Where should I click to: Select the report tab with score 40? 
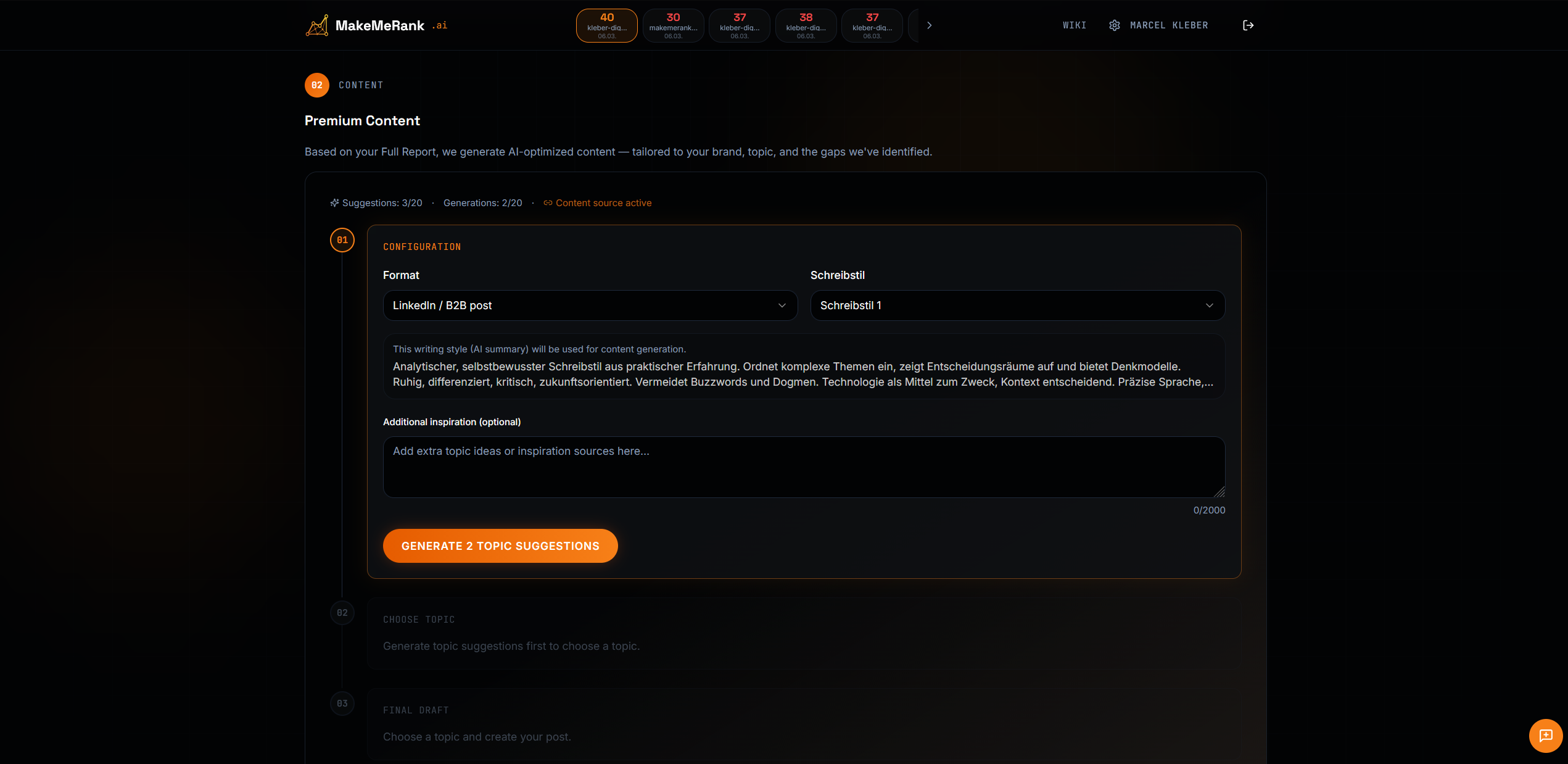click(606, 25)
